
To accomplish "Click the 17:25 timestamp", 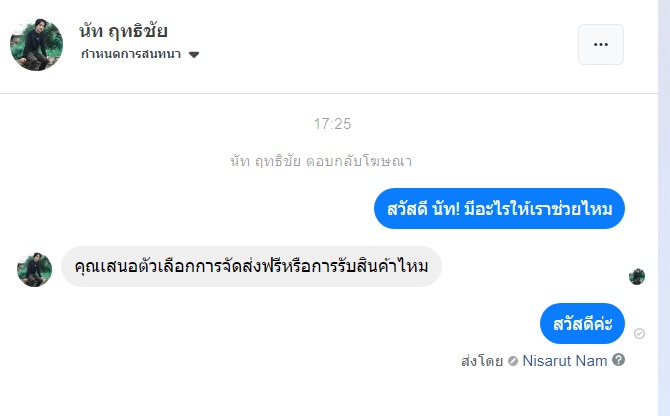I will pyautogui.click(x=332, y=125).
